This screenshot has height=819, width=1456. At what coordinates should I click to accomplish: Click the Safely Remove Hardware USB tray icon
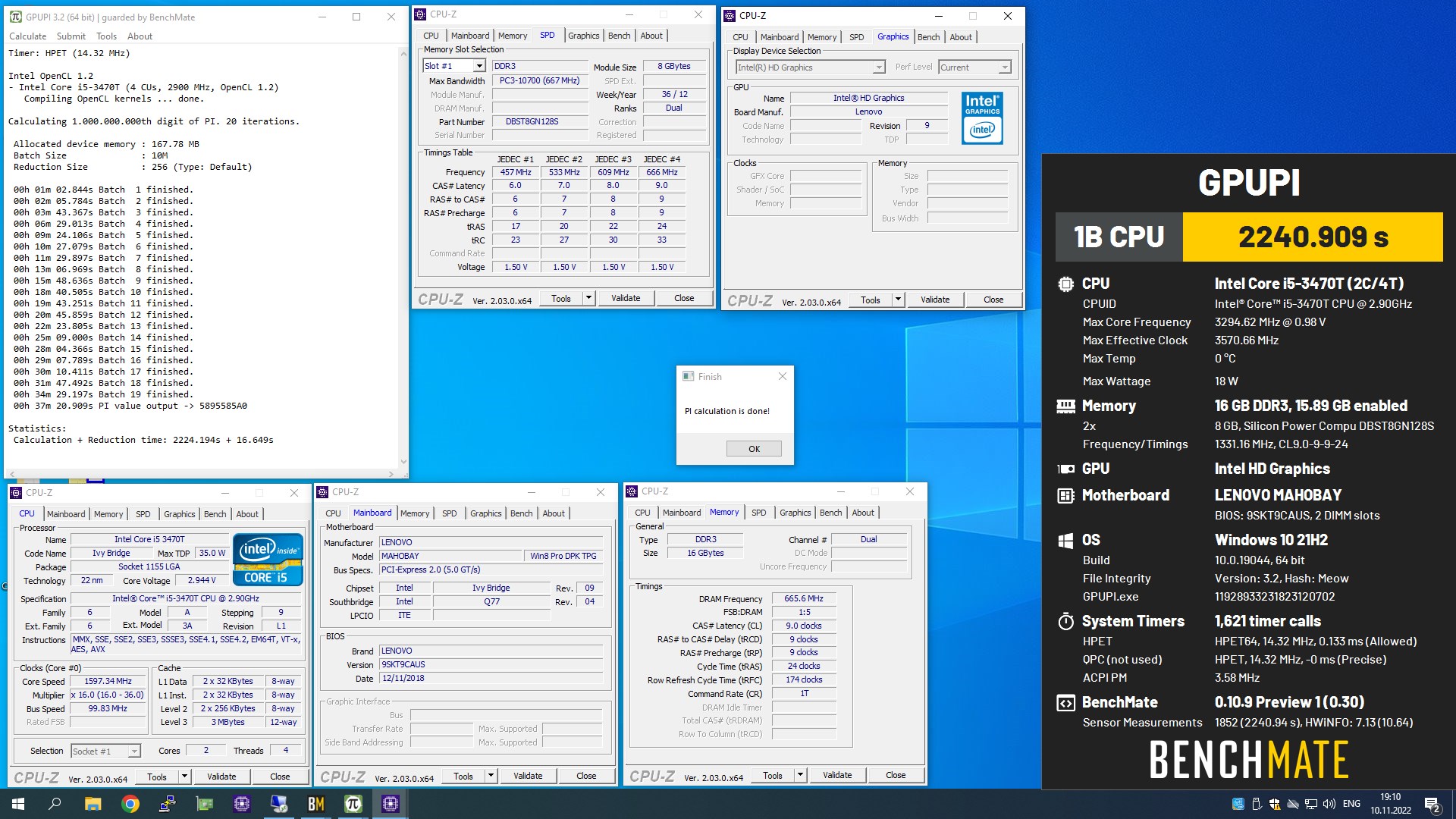pos(1257,804)
